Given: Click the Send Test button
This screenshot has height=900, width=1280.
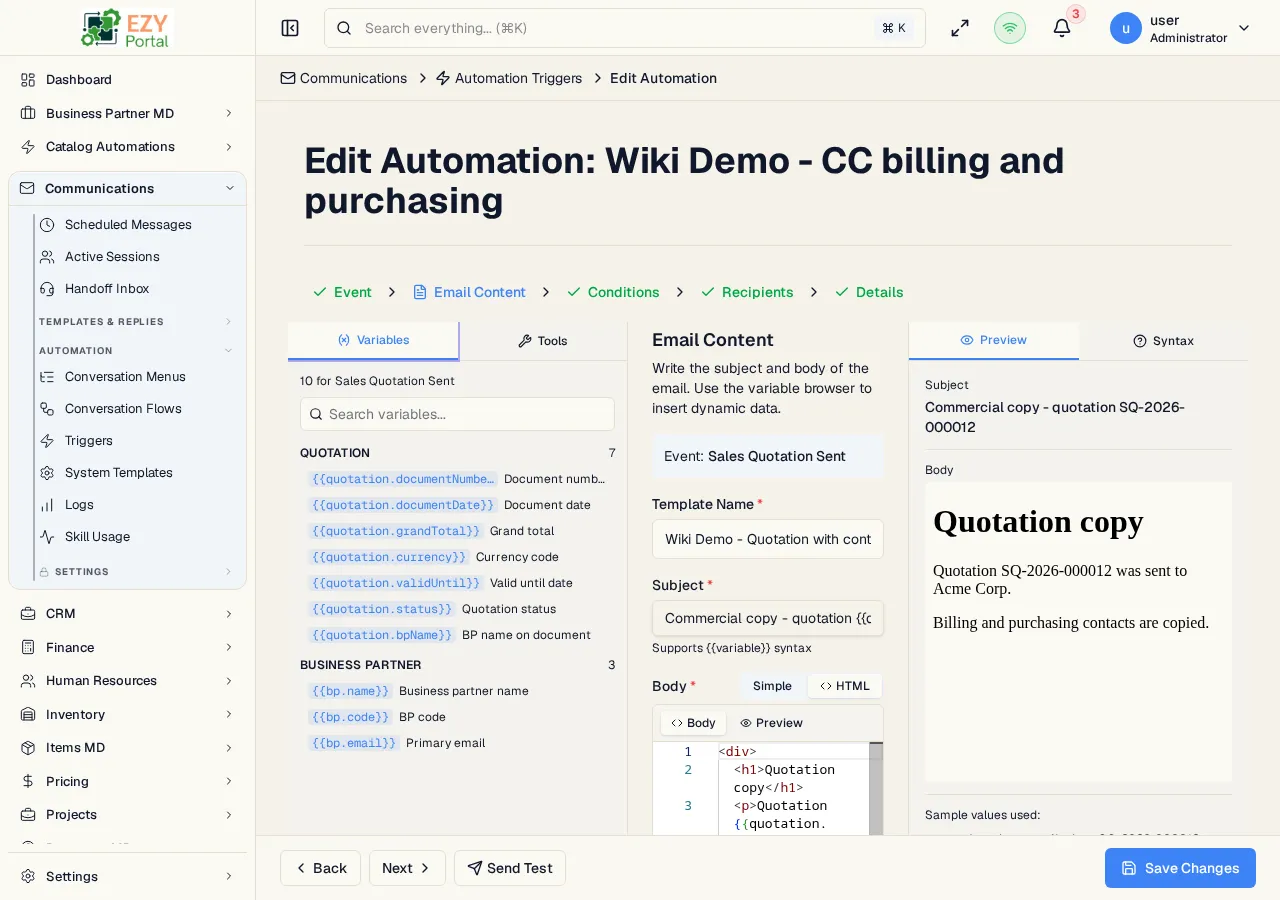Looking at the screenshot, I should point(510,868).
